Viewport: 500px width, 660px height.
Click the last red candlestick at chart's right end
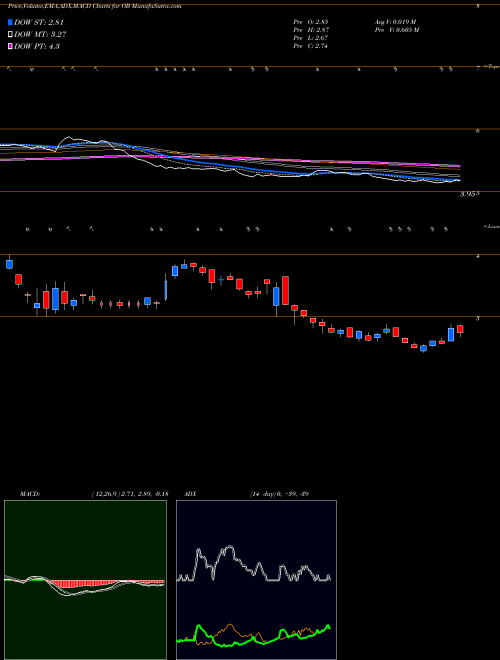click(x=460, y=329)
